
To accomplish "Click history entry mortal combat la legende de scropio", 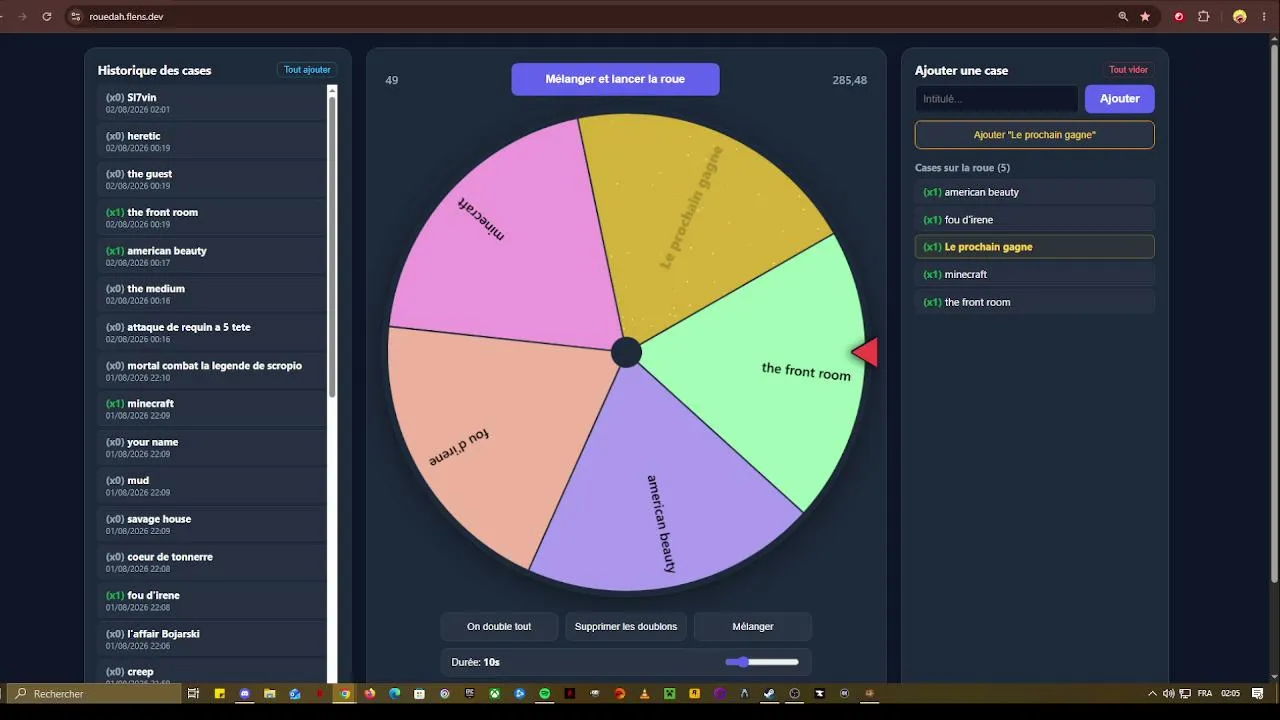I will [212, 371].
